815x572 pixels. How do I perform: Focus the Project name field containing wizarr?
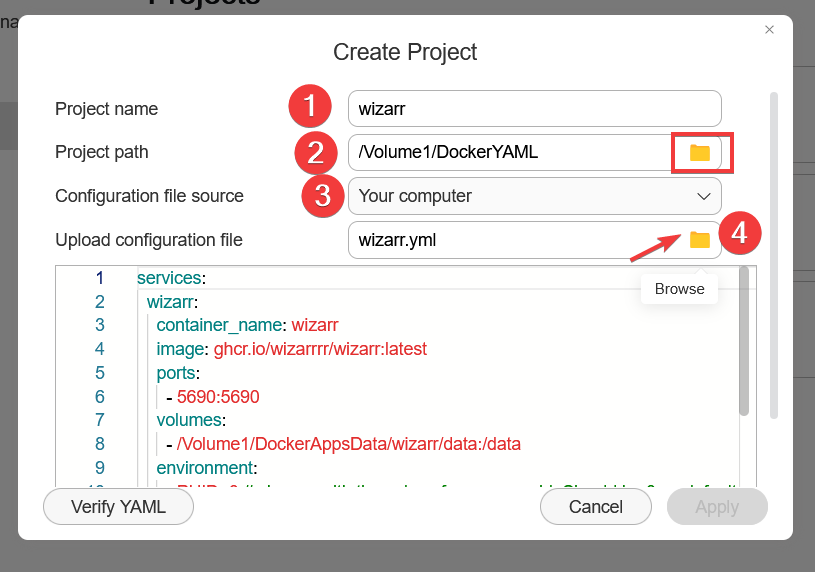534,108
